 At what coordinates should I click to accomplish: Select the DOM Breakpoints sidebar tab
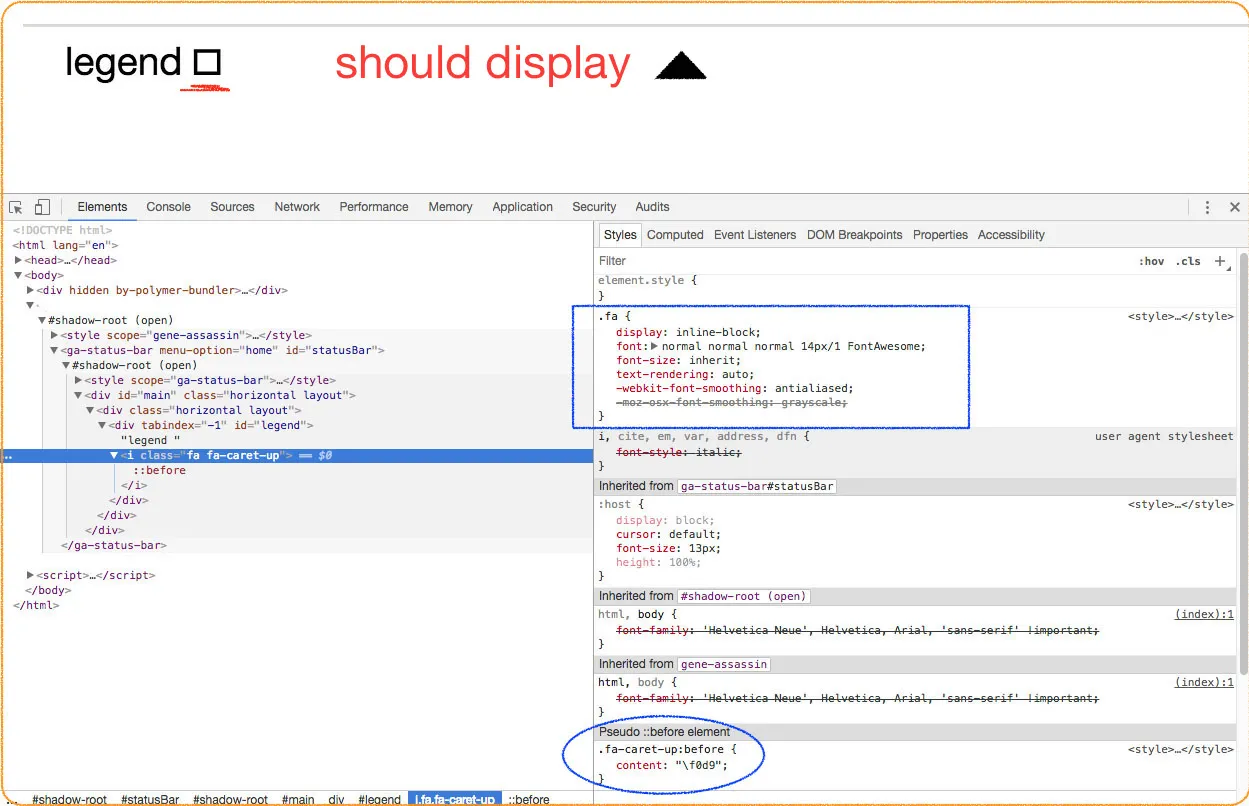[x=854, y=235]
